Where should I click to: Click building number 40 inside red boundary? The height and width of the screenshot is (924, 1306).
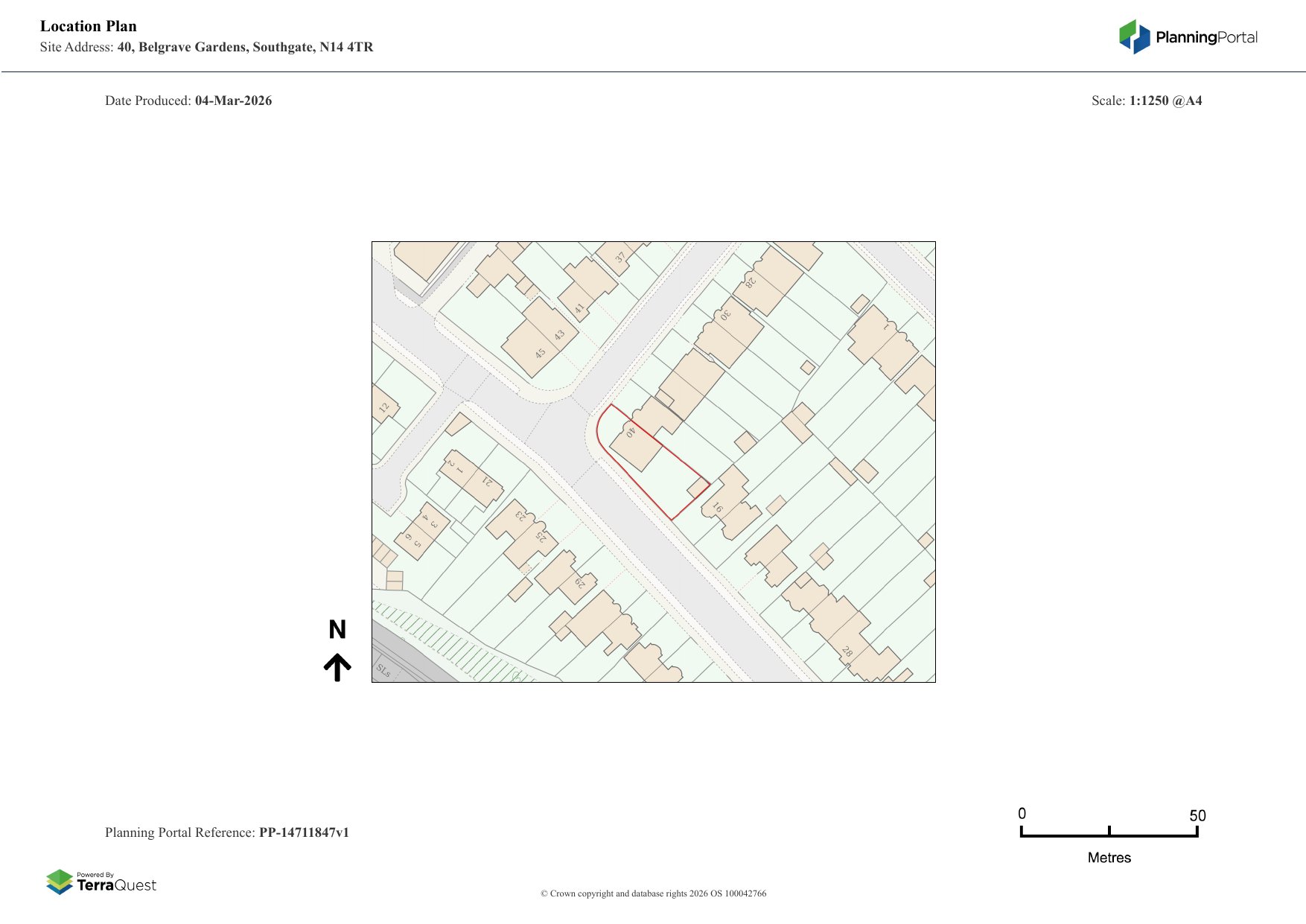click(631, 433)
